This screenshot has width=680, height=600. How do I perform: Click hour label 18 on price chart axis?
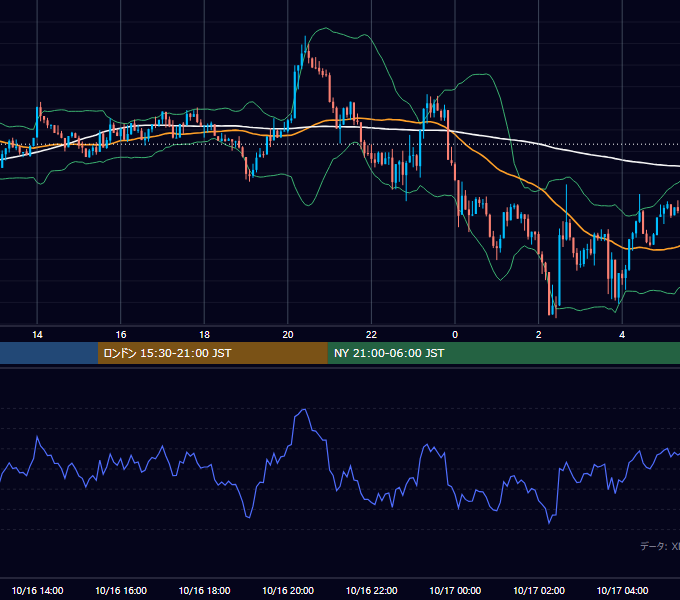point(204,335)
